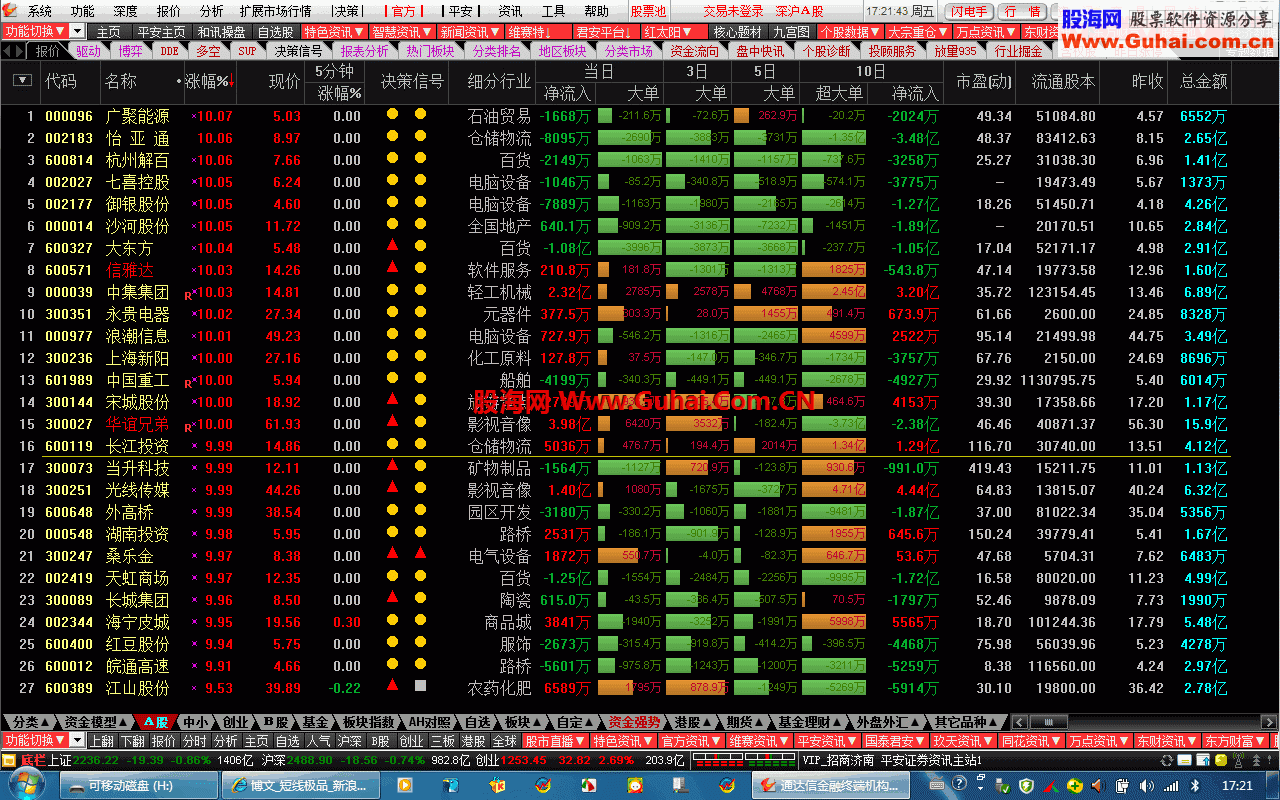Click first yellow circle signal in 广聚能源 row

[392, 114]
